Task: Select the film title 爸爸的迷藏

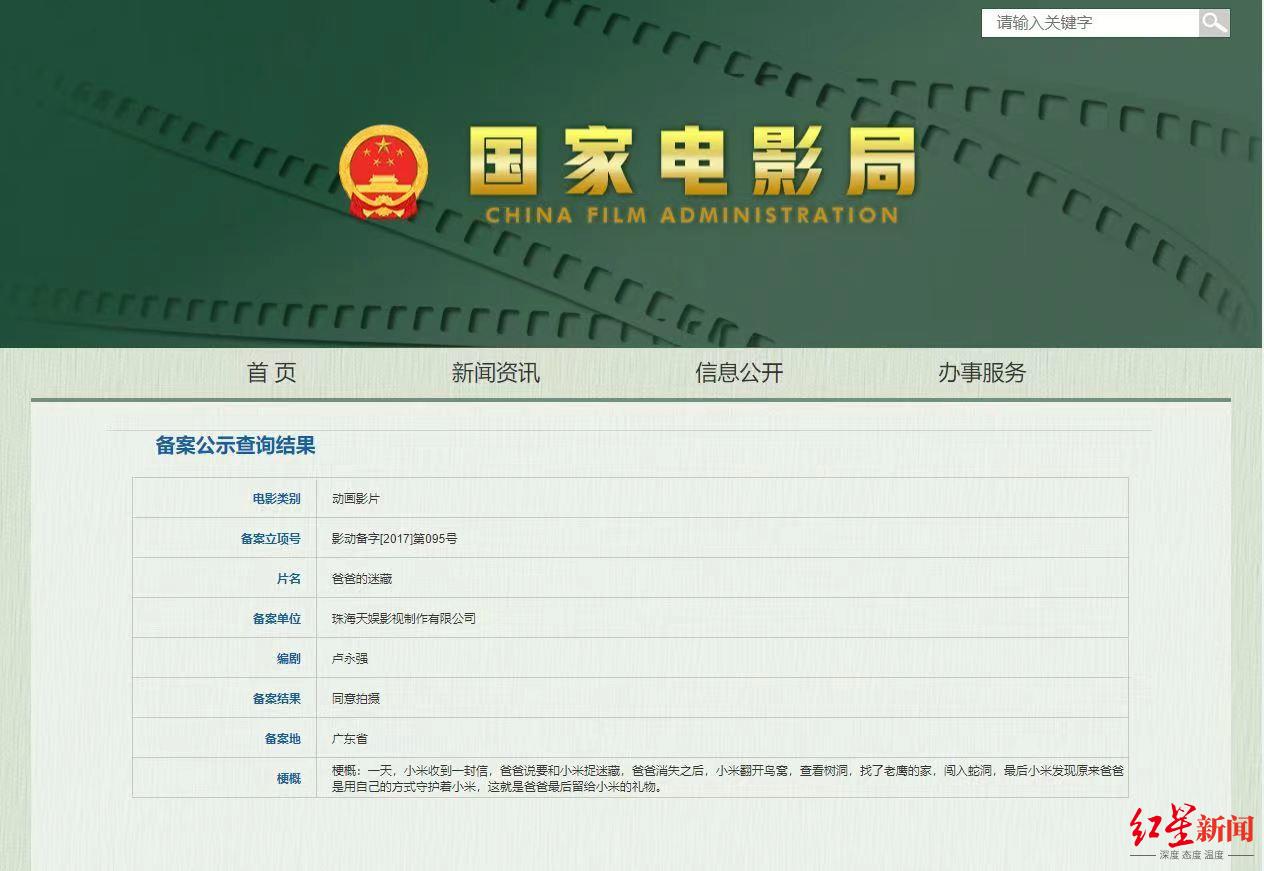Action: point(362,578)
